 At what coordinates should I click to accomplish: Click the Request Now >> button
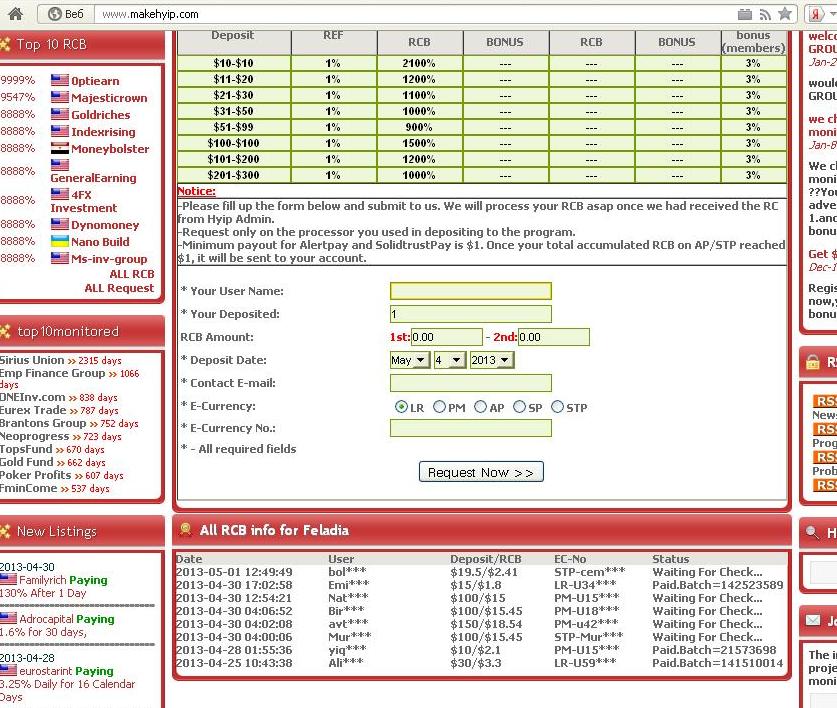pyautogui.click(x=481, y=472)
